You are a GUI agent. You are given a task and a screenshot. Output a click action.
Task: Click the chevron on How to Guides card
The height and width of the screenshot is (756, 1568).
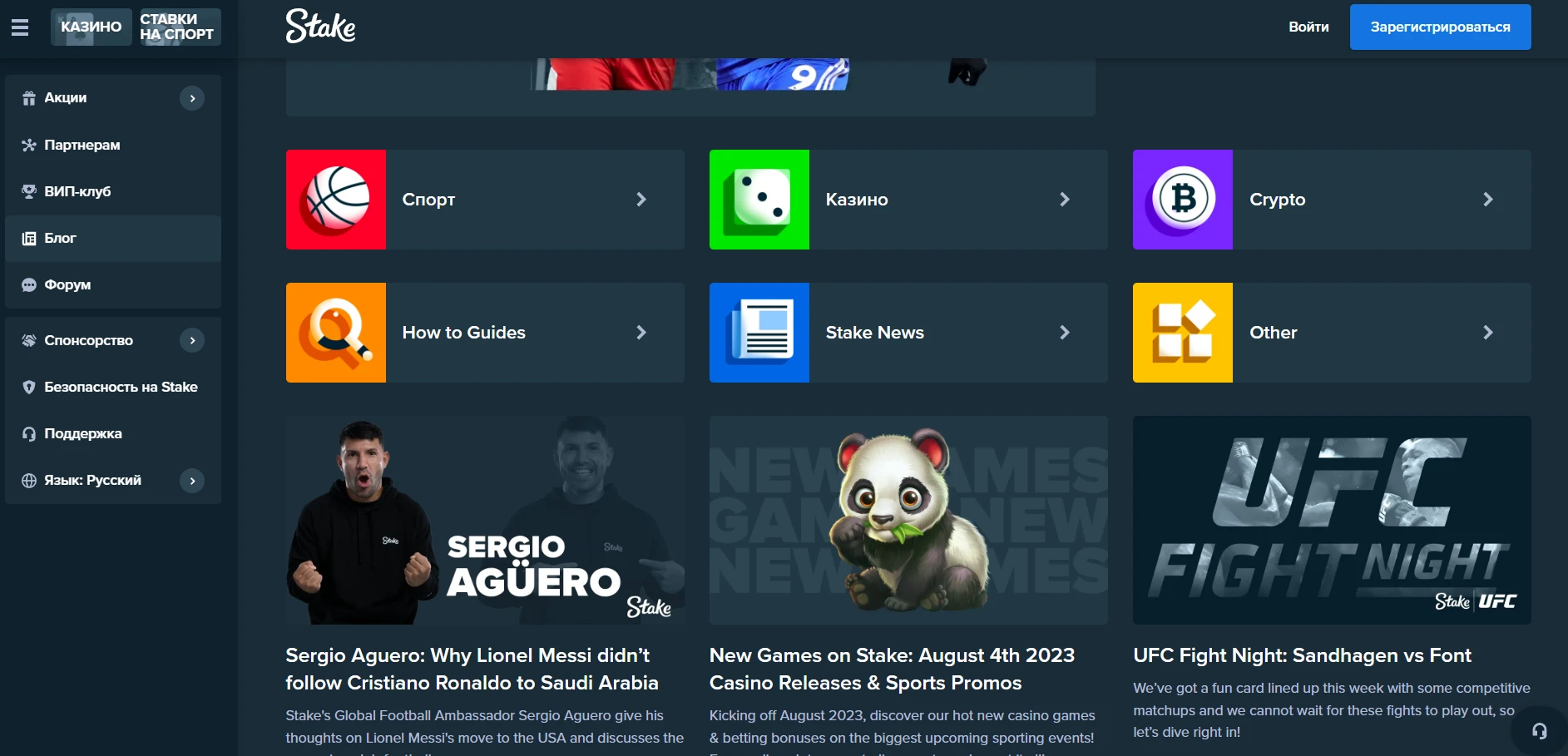(641, 333)
